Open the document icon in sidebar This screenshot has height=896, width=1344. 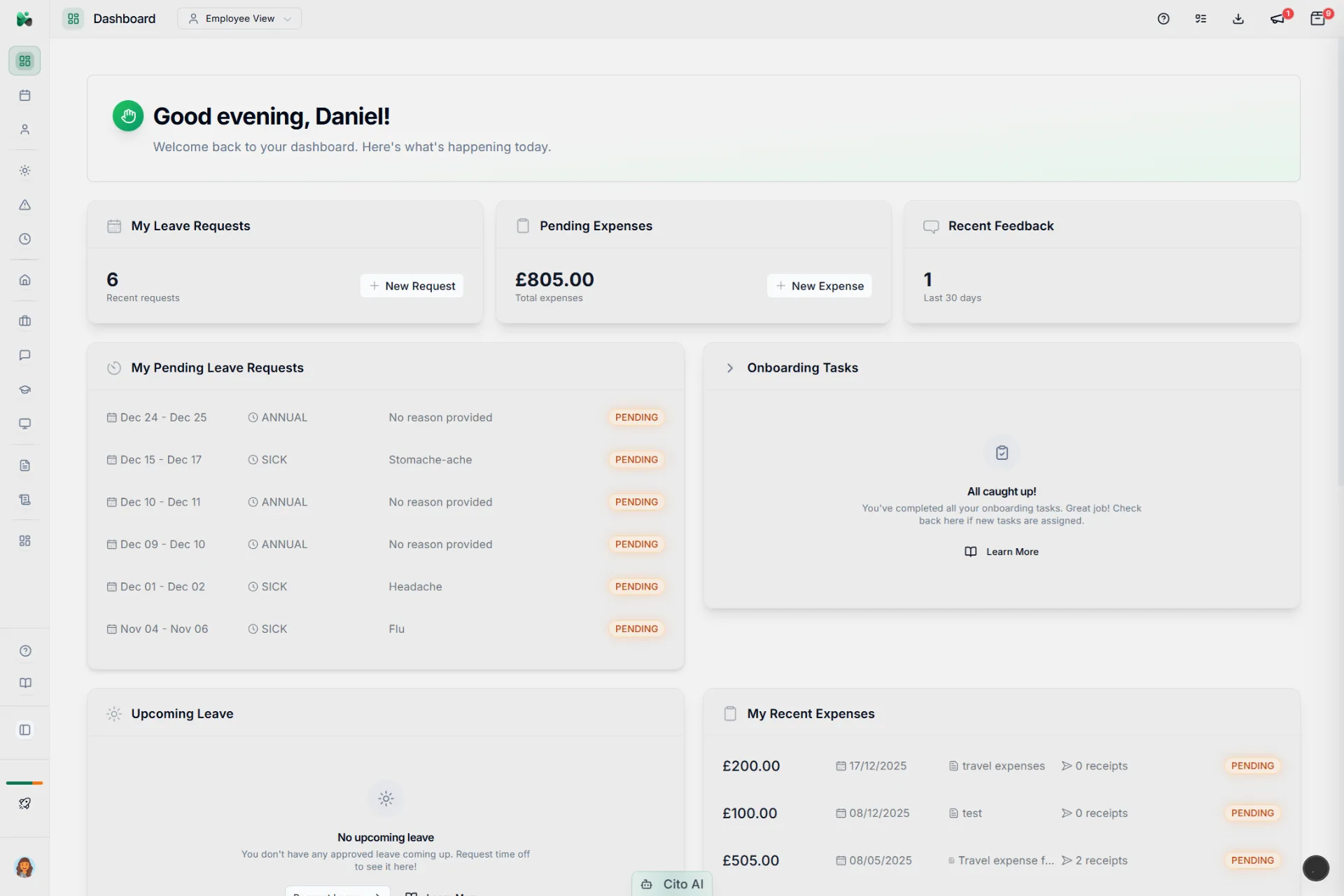coord(24,465)
